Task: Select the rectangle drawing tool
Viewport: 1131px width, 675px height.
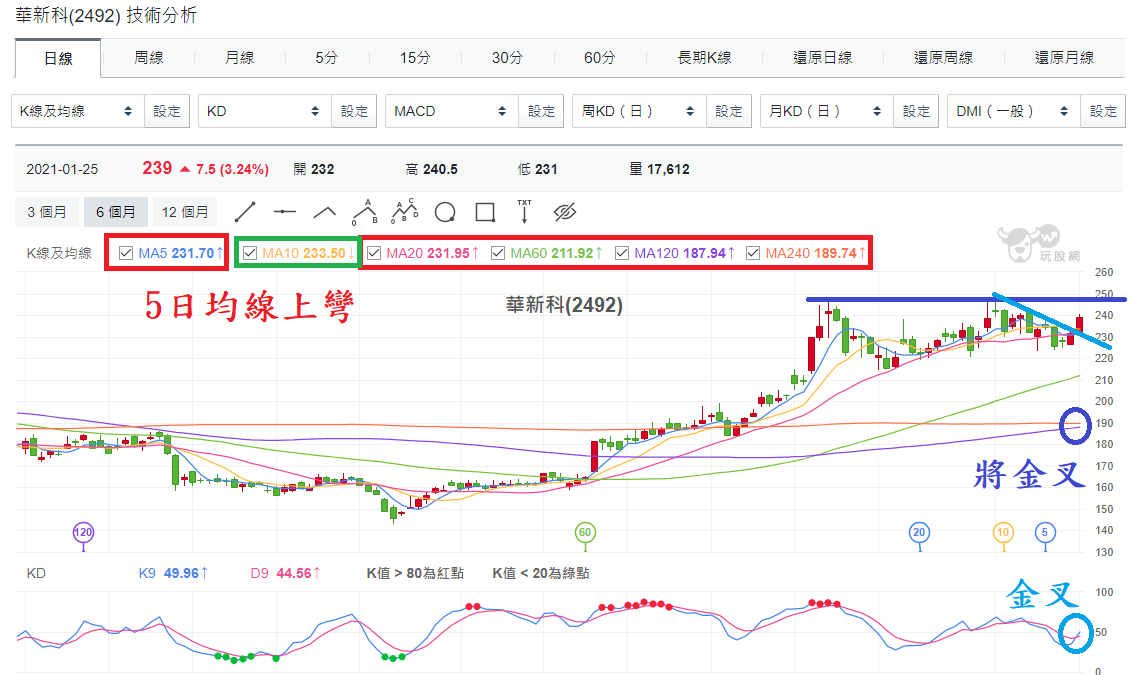Action: [485, 212]
